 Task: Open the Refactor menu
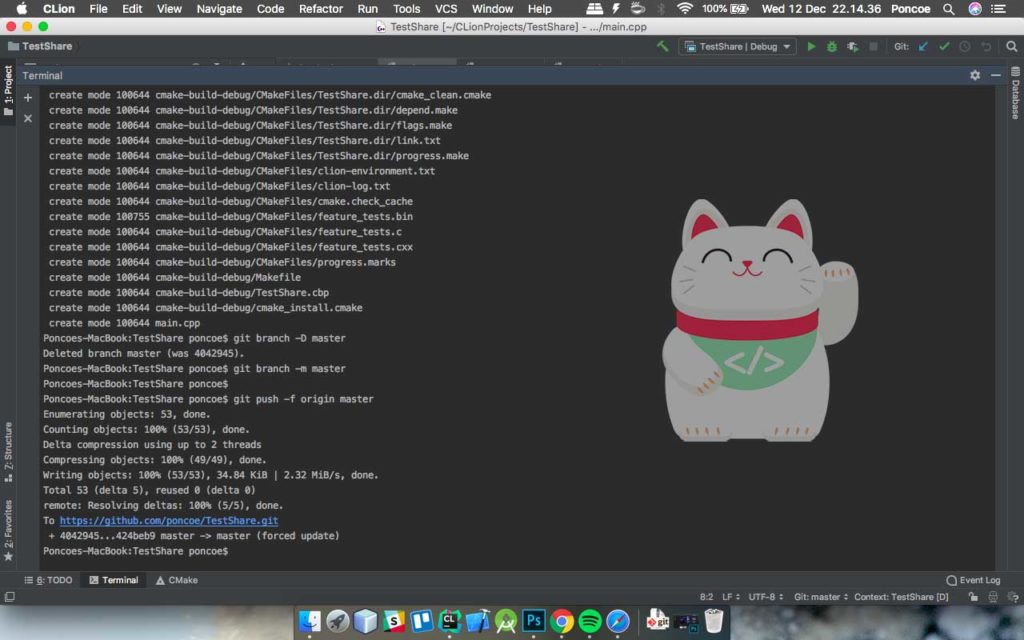[321, 9]
